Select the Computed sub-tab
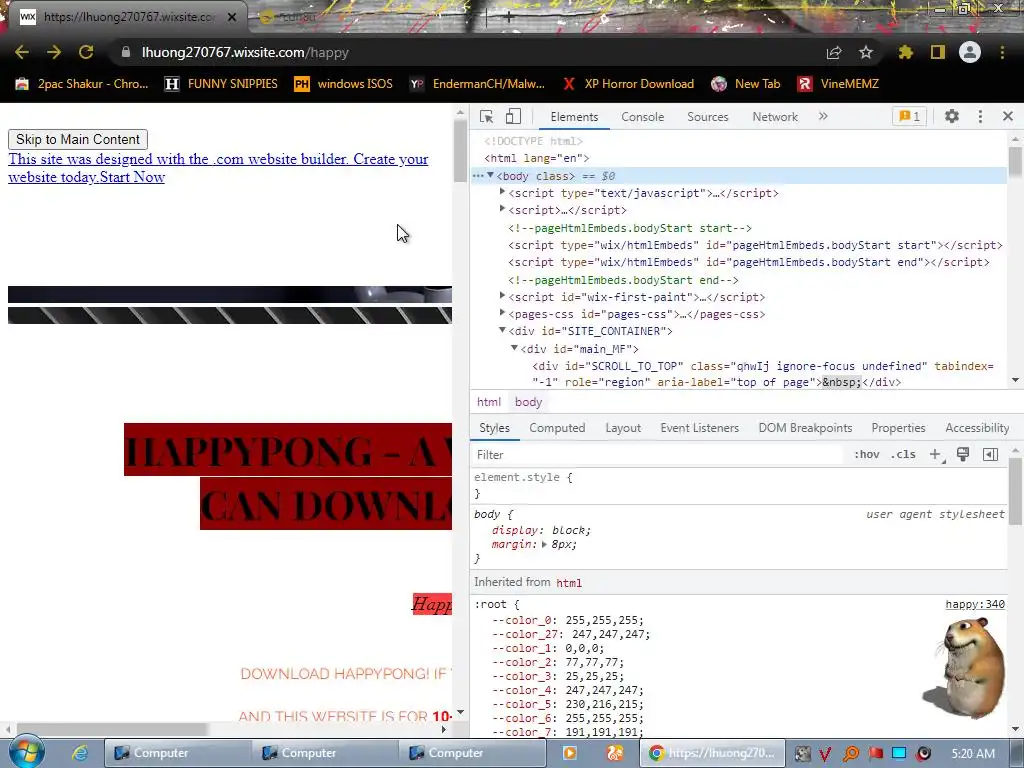The image size is (1024, 768). (x=557, y=428)
